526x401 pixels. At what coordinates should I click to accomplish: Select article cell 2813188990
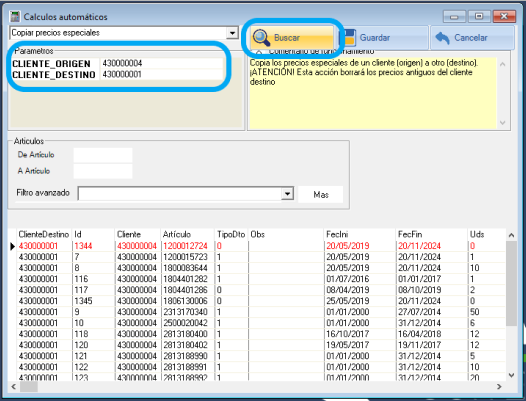click(x=187, y=356)
